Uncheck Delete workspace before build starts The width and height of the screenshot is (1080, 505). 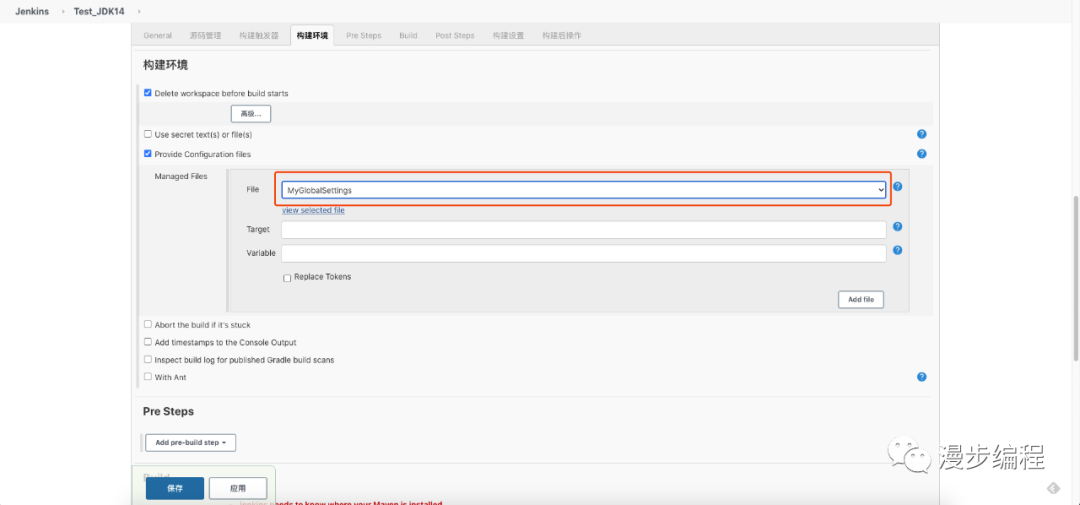(147, 93)
